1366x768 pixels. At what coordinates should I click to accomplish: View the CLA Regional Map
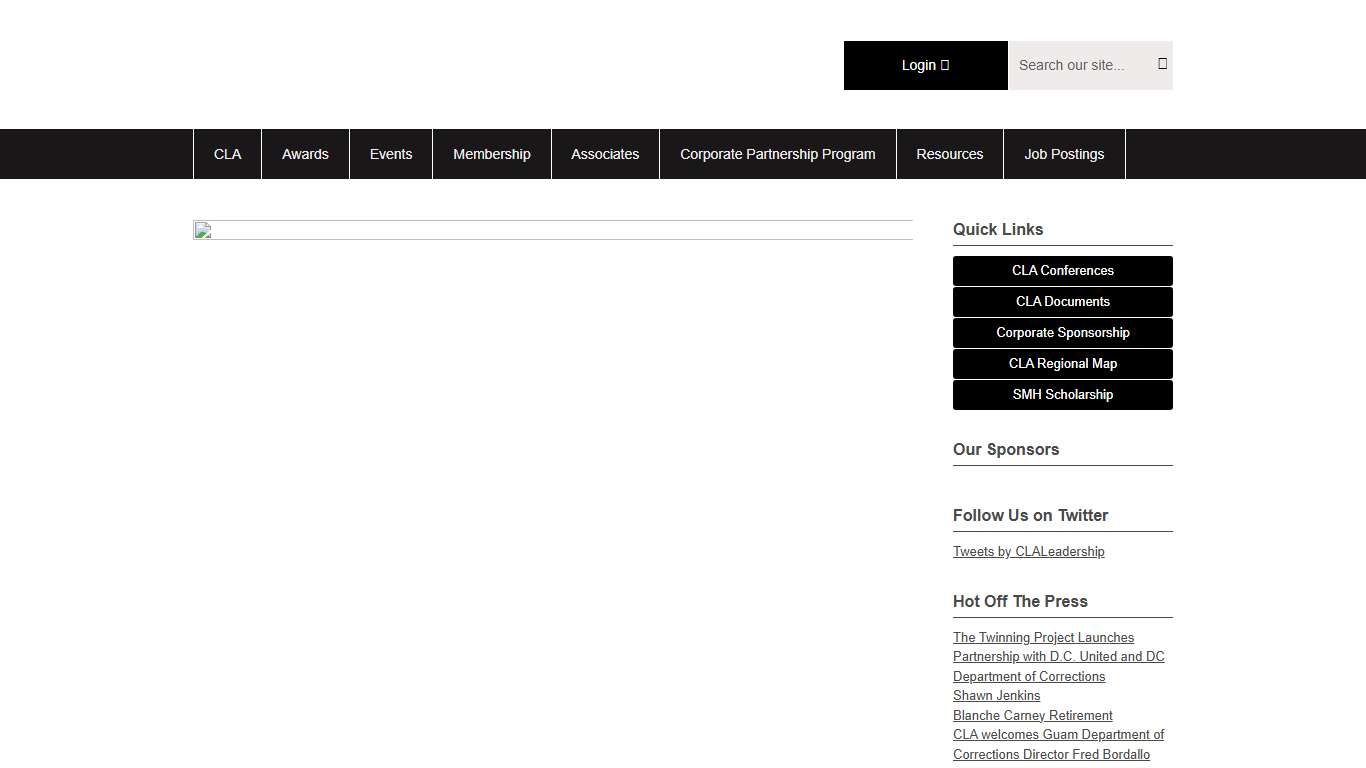(x=1062, y=364)
